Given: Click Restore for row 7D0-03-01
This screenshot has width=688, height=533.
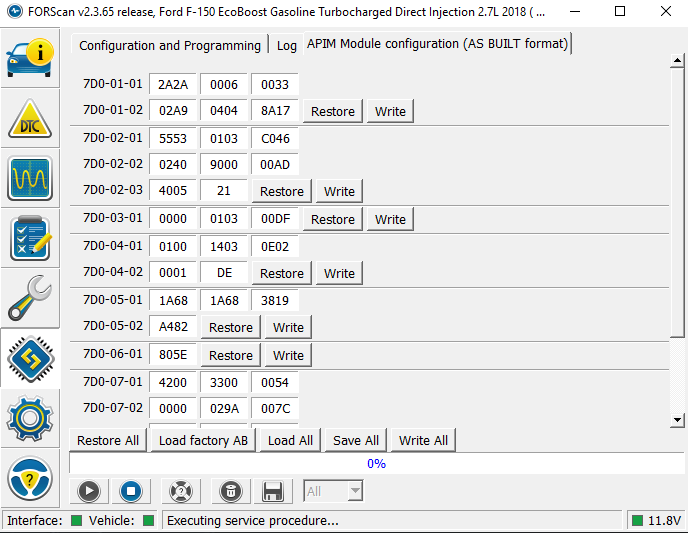Looking at the screenshot, I should coord(333,219).
